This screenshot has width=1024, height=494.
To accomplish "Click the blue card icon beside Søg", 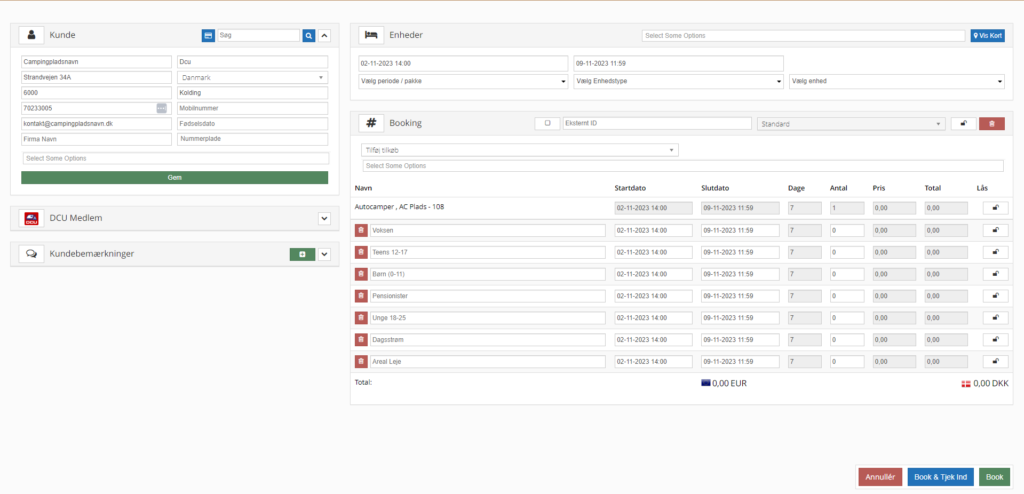I will (208, 35).
